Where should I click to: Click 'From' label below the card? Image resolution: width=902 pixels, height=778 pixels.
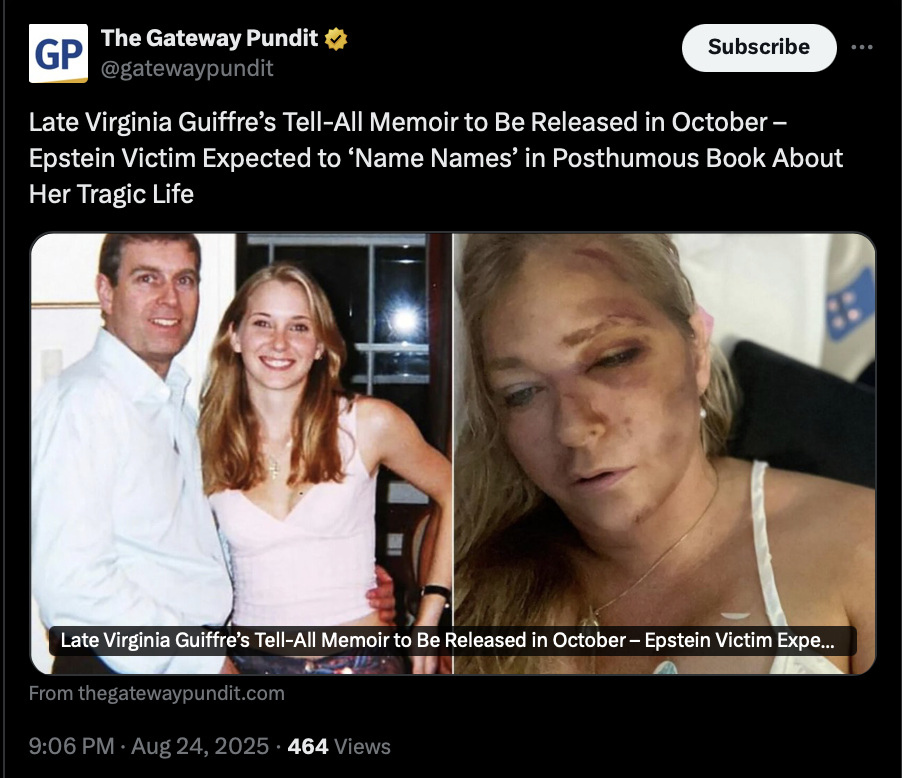51,693
